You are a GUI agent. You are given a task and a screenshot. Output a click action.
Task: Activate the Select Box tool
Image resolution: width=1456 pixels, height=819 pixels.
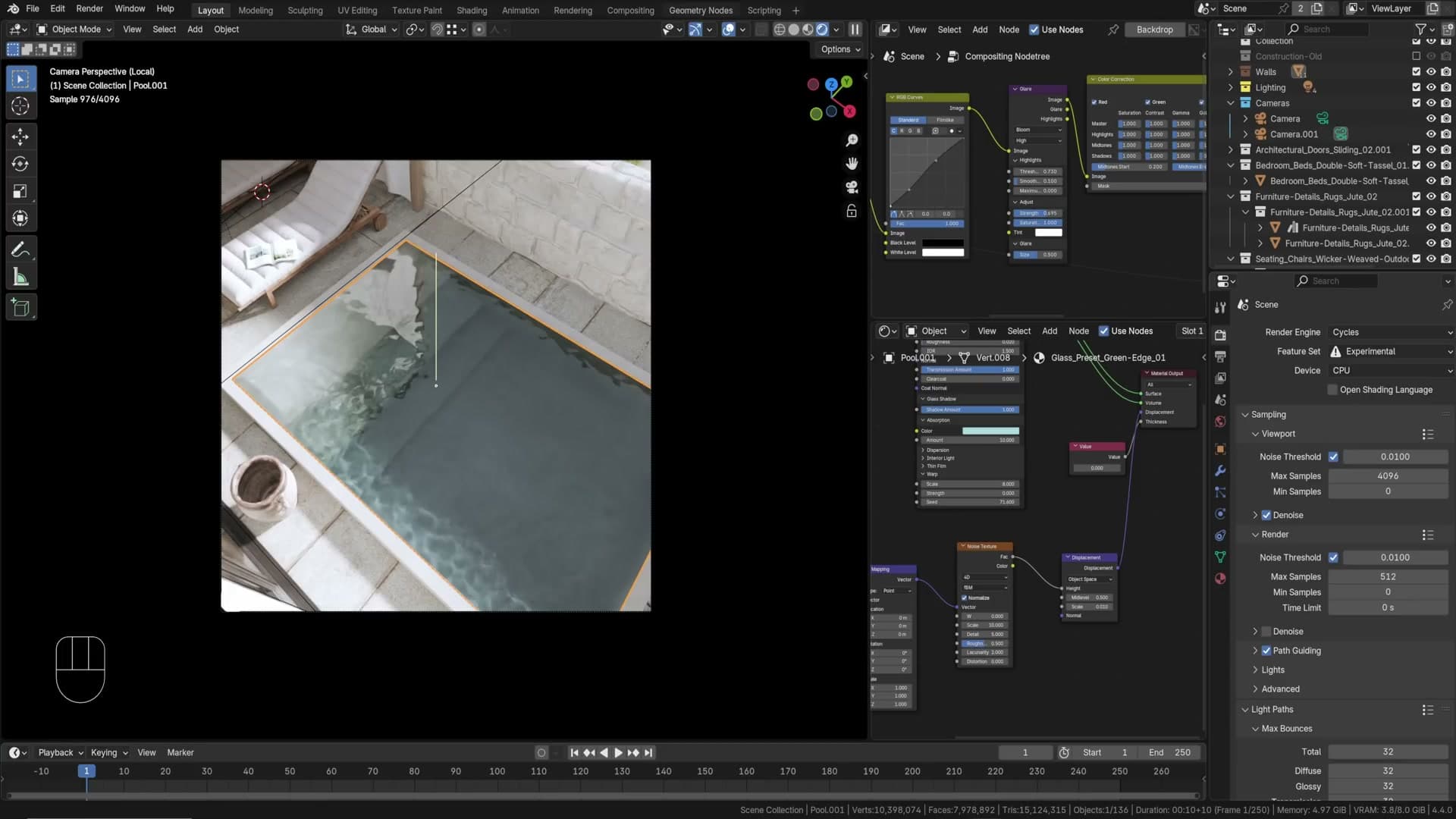click(20, 79)
